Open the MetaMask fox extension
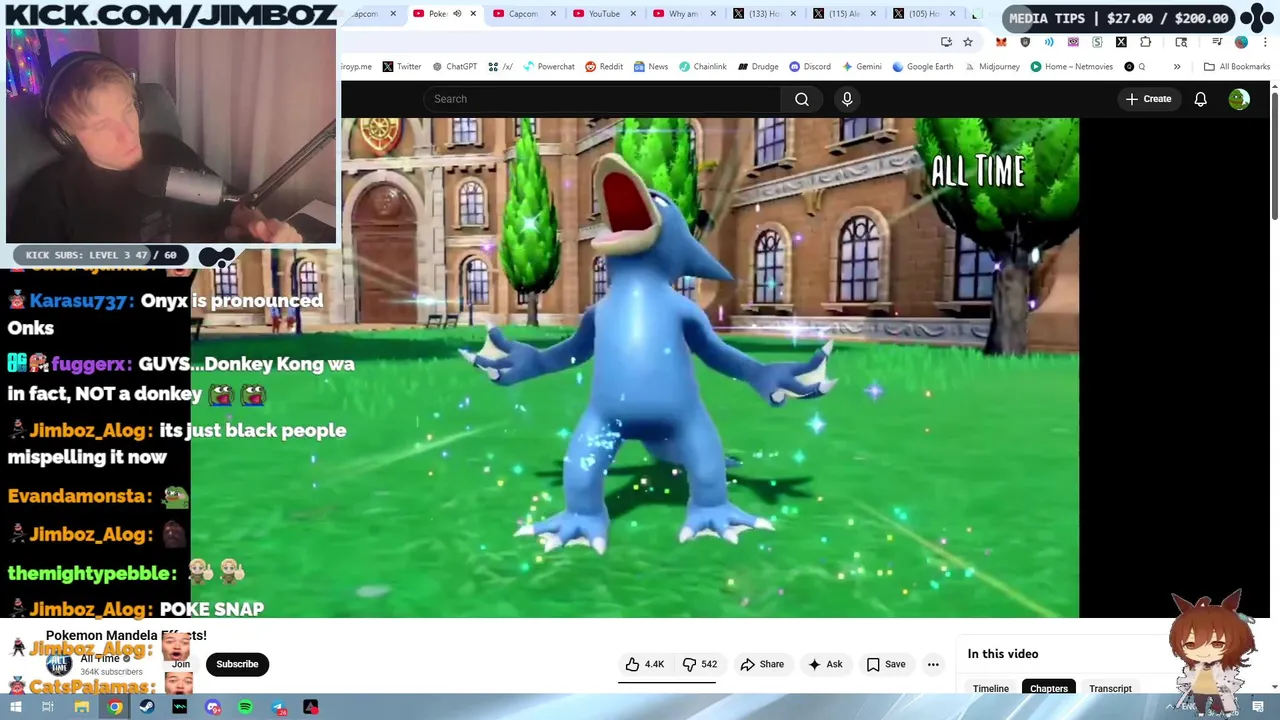 1001,42
